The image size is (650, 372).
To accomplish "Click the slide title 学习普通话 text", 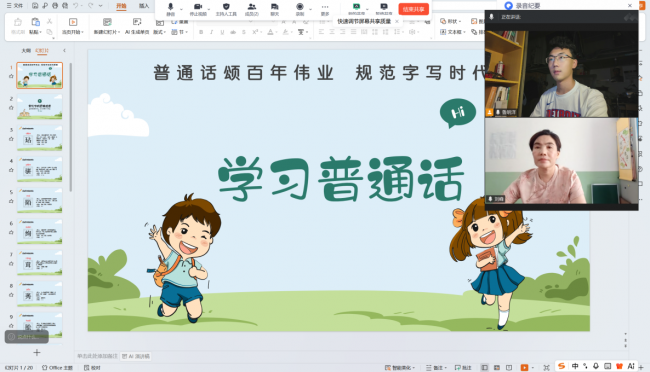I will tap(341, 179).
